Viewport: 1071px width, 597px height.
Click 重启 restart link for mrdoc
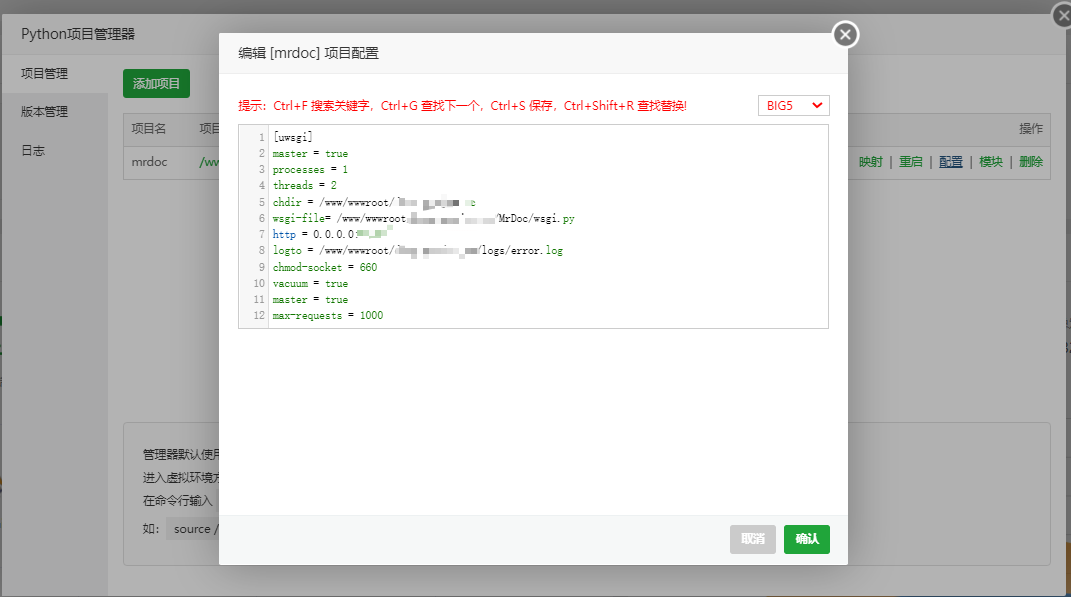coord(910,162)
